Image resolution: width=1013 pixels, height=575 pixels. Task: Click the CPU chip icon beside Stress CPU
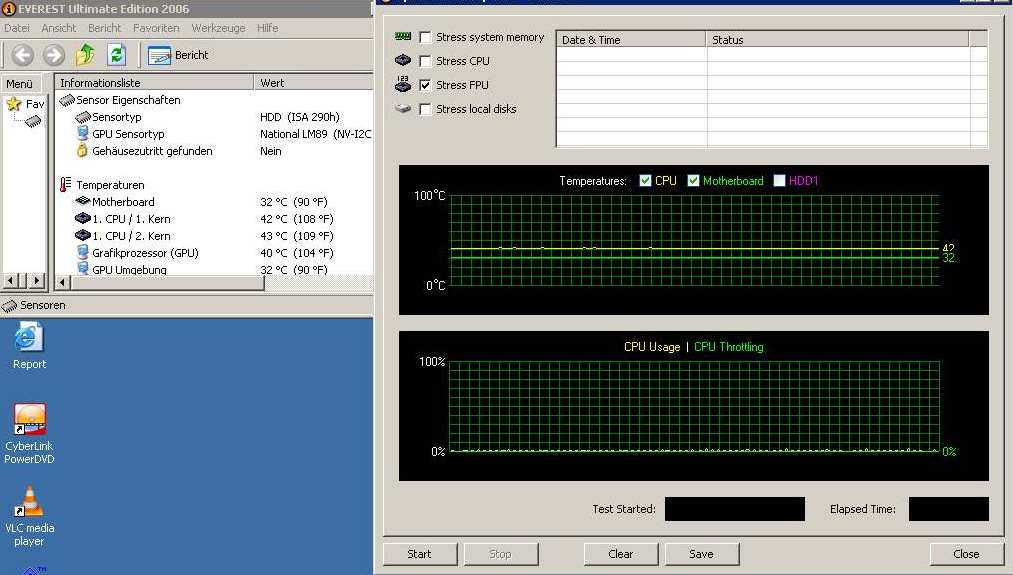(x=402, y=60)
